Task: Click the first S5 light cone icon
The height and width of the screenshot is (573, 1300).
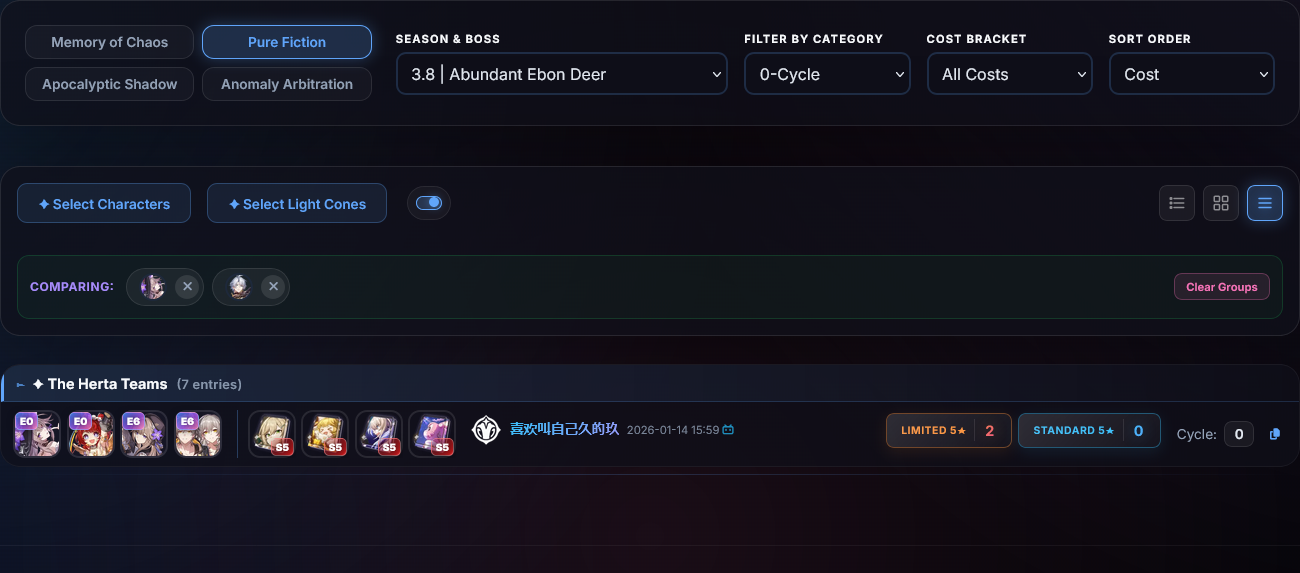Action: (x=271, y=434)
